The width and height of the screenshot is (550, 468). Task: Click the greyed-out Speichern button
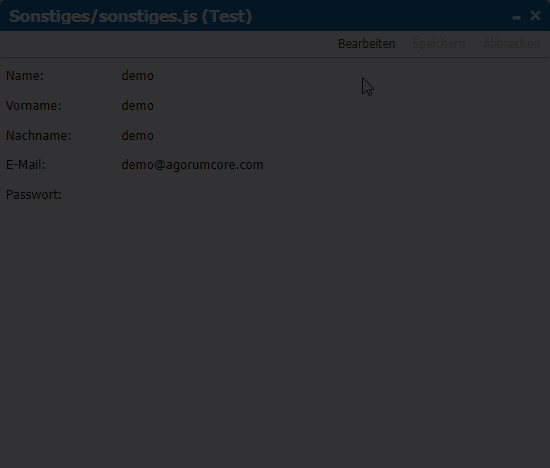pyautogui.click(x=438, y=44)
